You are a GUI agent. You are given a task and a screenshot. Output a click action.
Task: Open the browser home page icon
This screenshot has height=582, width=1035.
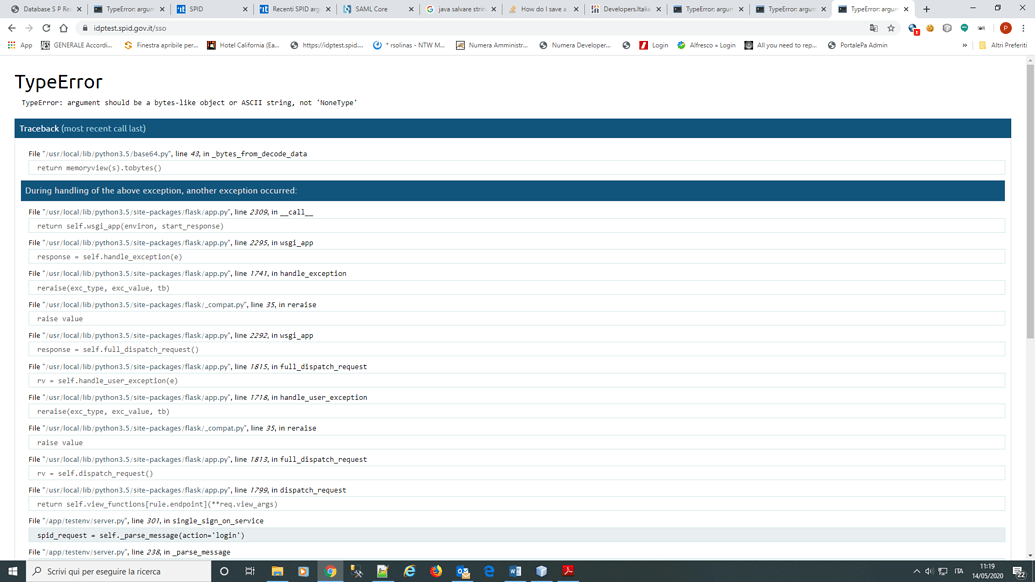click(63, 28)
